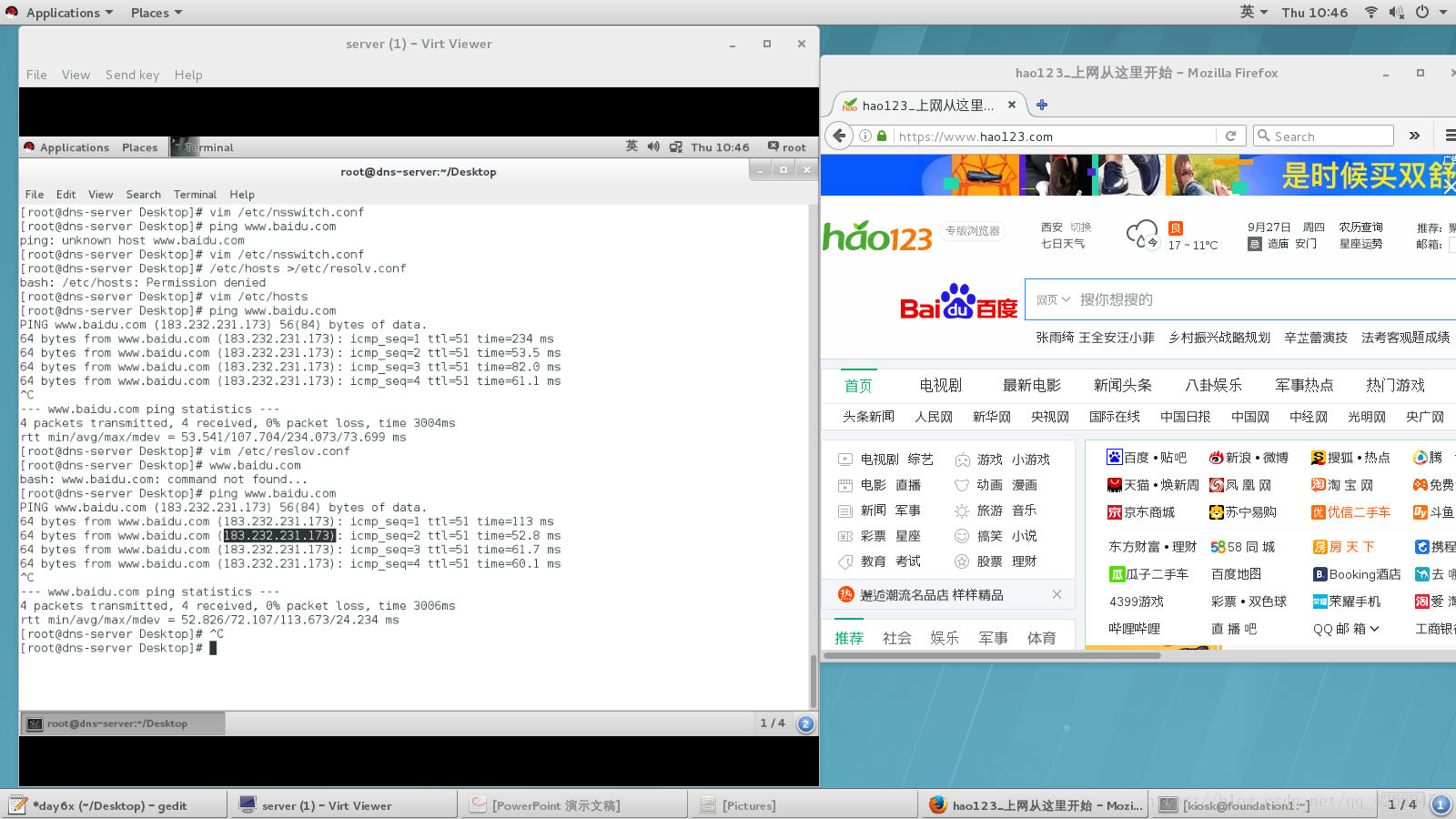Focus the Firefox Search field
Viewport: 1456px width, 819px height.
coord(1324,136)
